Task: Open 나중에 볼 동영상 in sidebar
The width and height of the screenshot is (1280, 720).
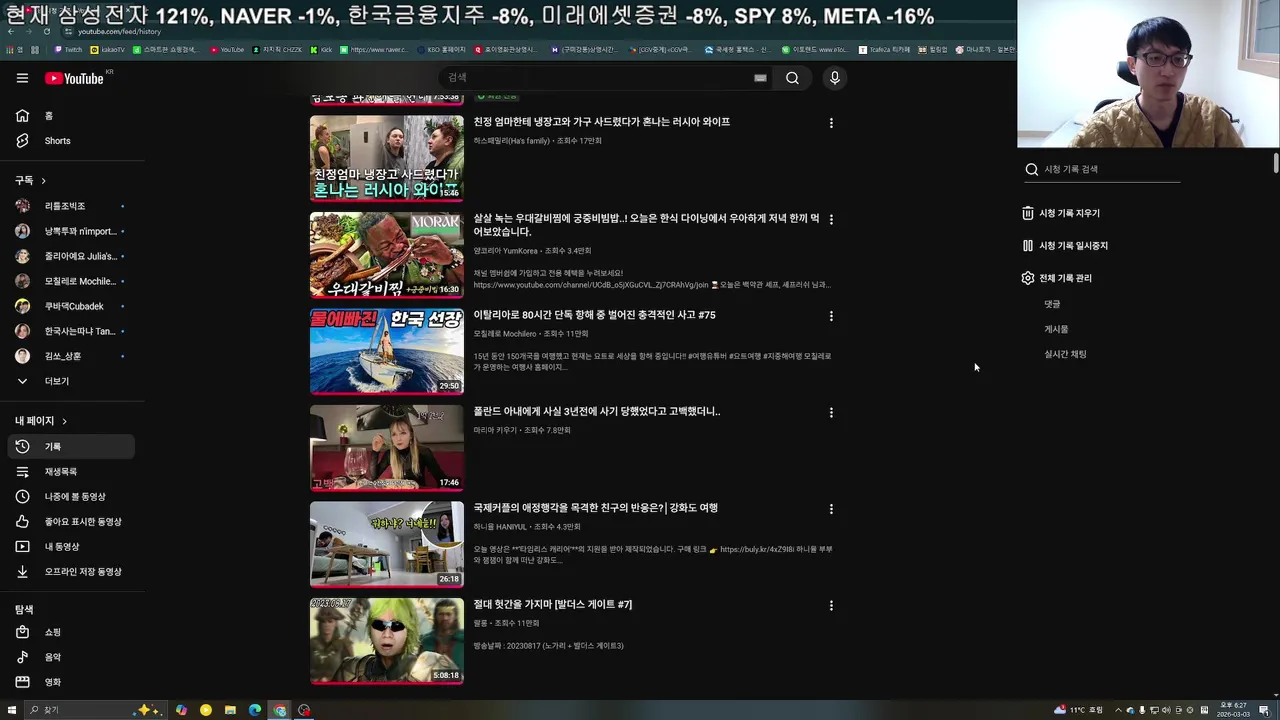Action: [70, 497]
